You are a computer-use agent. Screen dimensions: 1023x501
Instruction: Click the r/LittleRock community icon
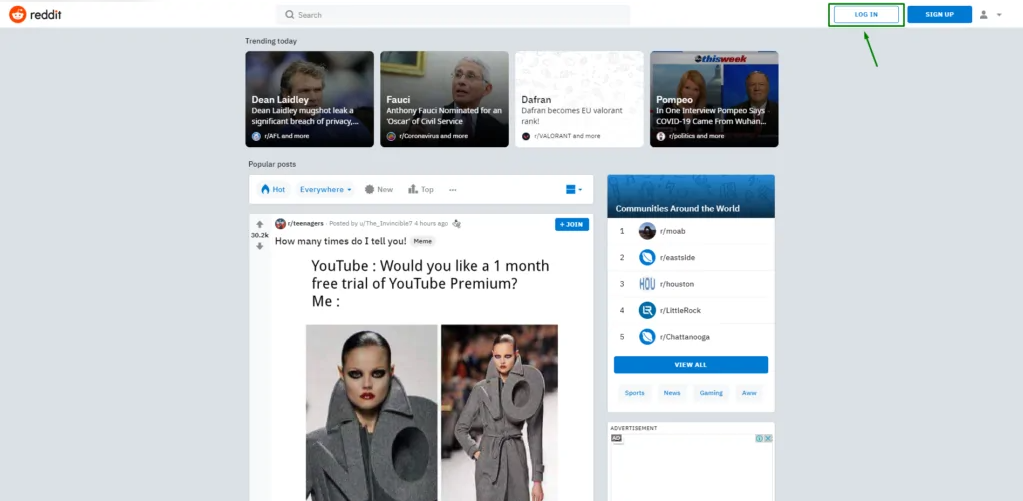point(647,310)
